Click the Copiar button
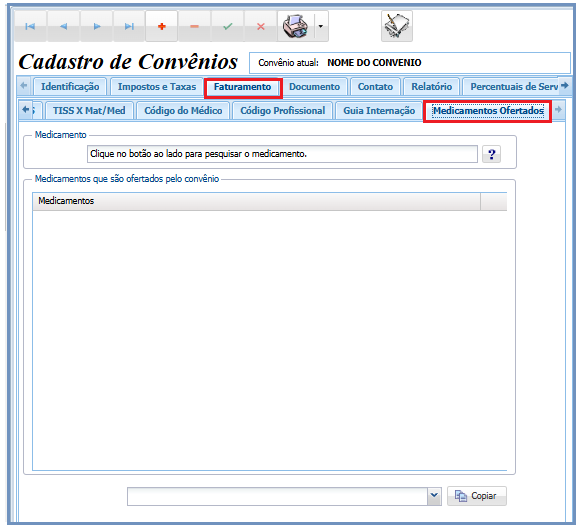Viewport: 580px width, 526px height. point(477,496)
